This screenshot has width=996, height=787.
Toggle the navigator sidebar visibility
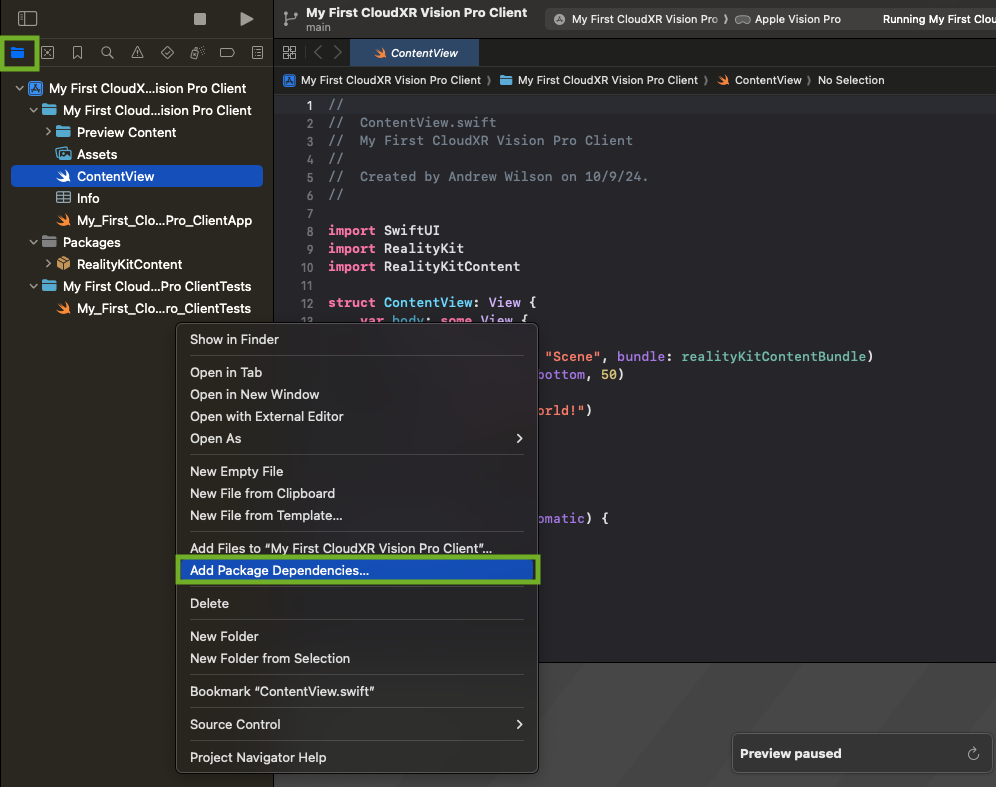tap(28, 19)
